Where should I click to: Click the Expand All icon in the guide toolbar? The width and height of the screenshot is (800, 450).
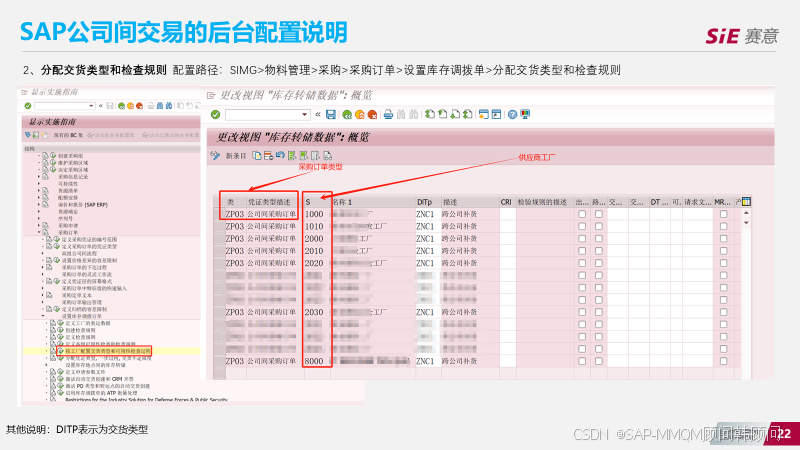click(28, 135)
